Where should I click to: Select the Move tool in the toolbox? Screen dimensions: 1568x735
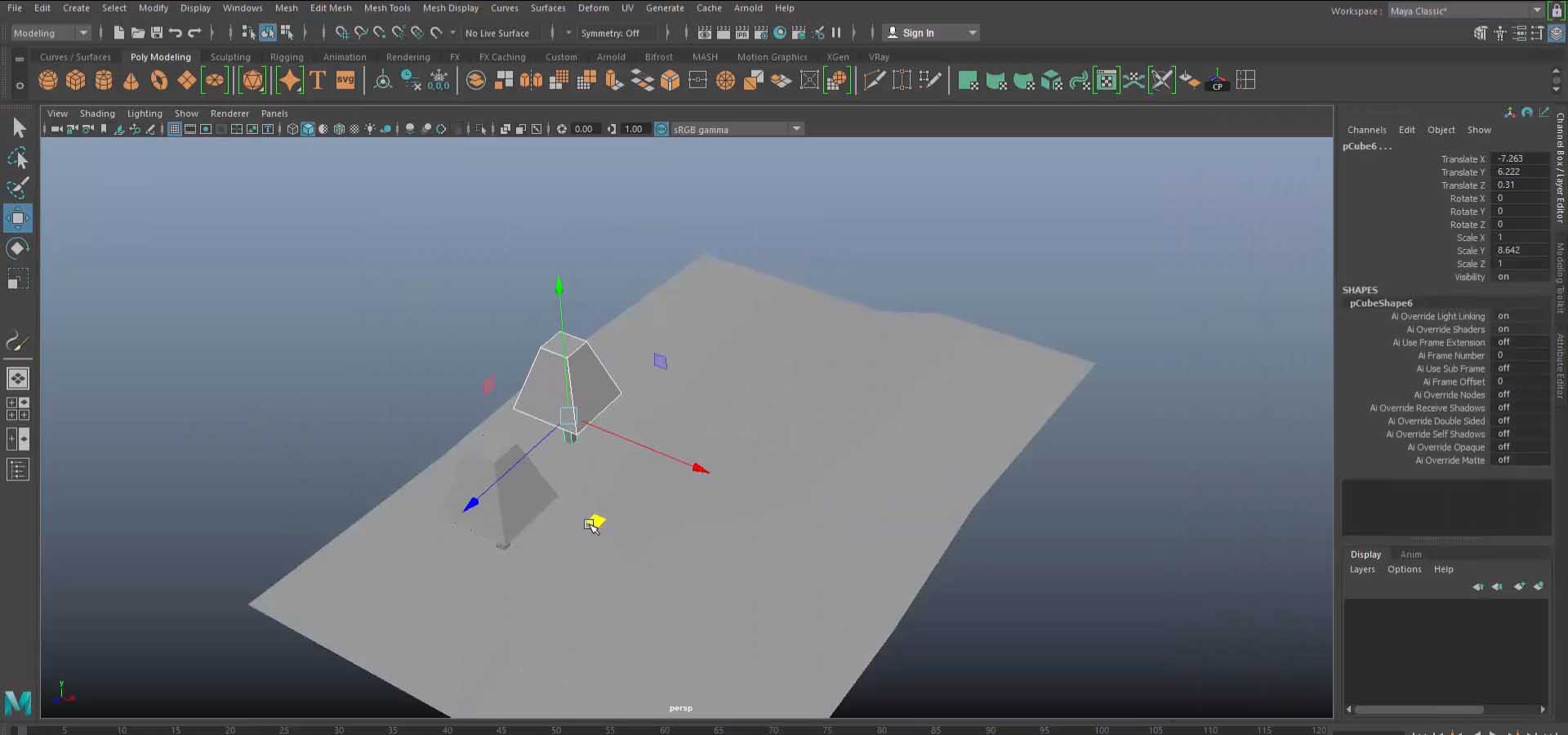click(18, 218)
